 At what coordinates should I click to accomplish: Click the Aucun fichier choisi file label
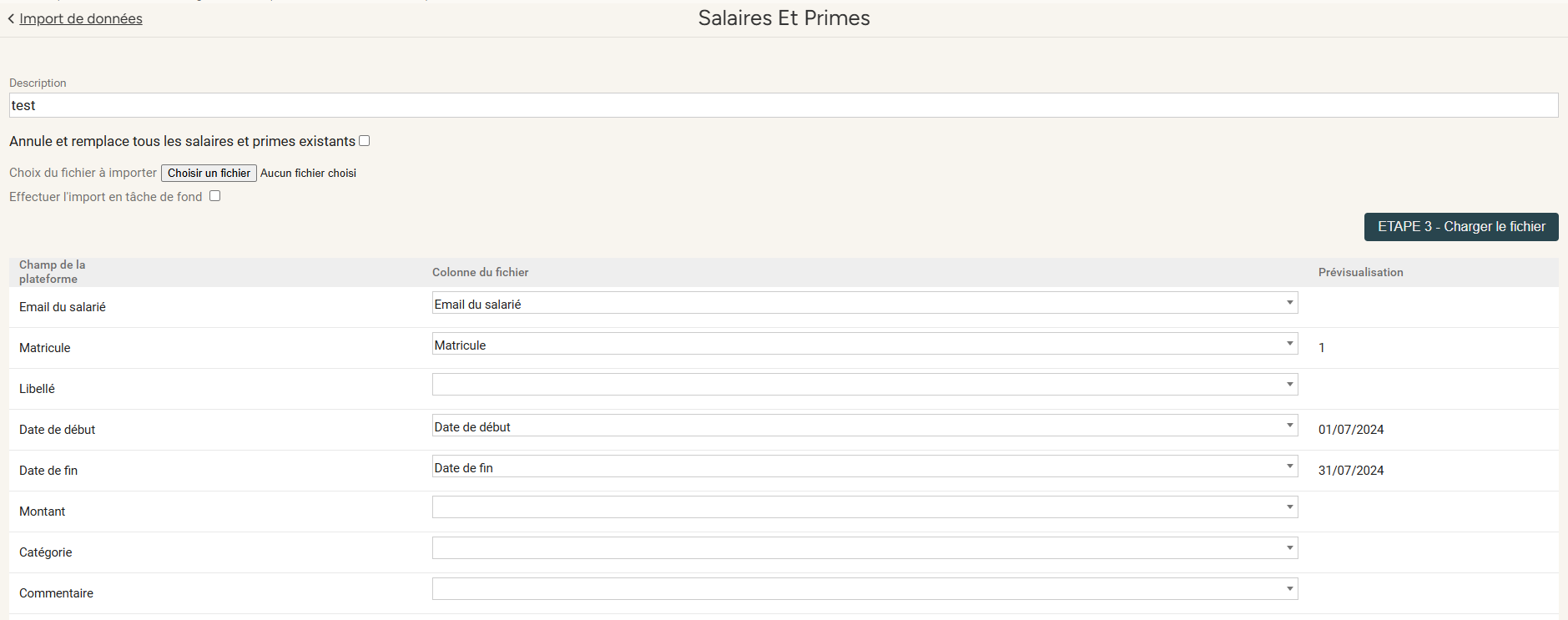[308, 173]
